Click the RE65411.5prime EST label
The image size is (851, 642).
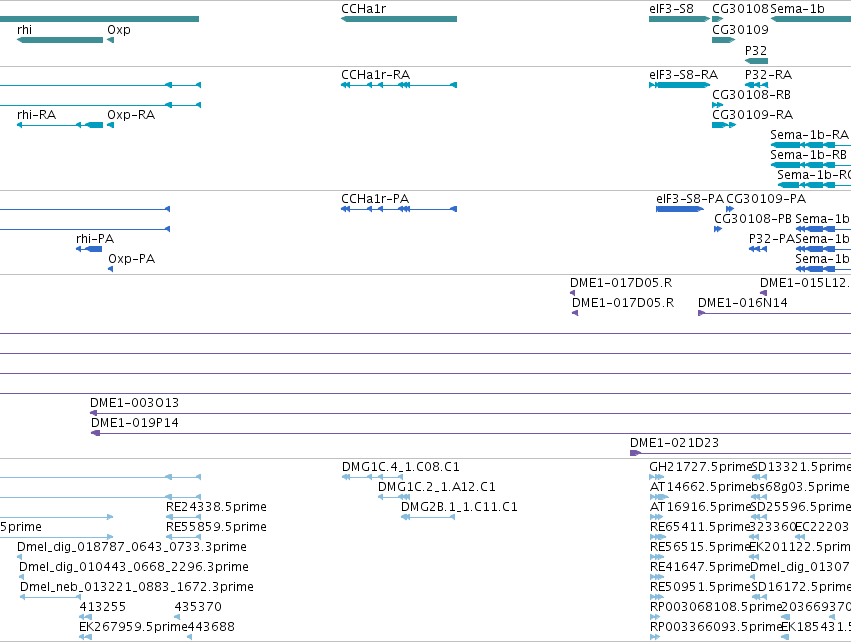[x=700, y=527]
